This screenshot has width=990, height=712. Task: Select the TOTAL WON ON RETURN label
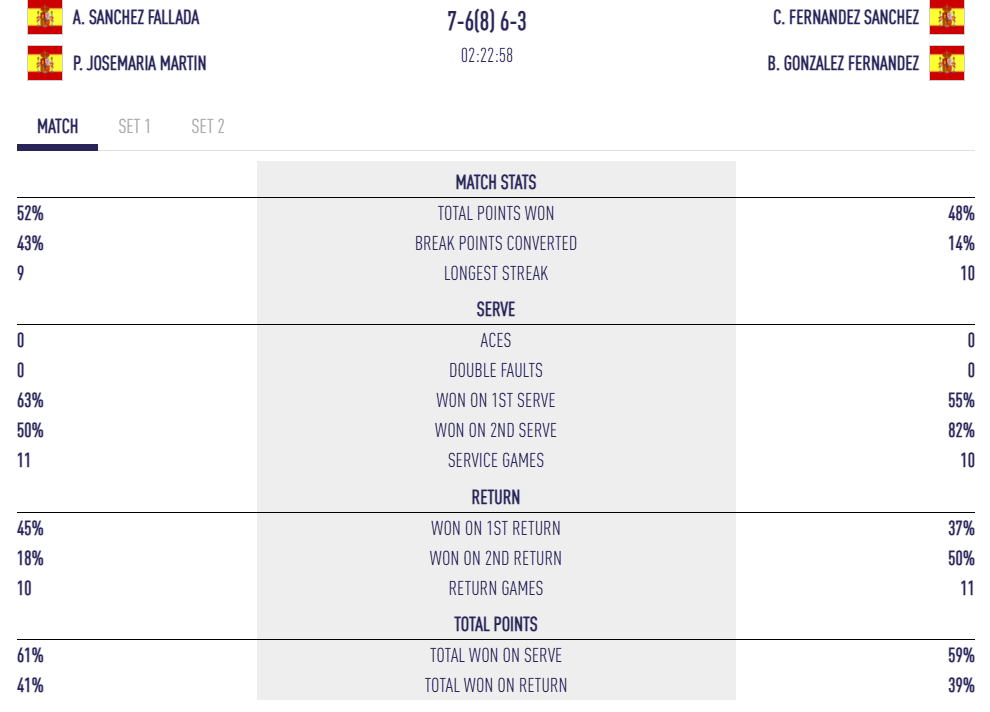pyautogui.click(x=496, y=685)
